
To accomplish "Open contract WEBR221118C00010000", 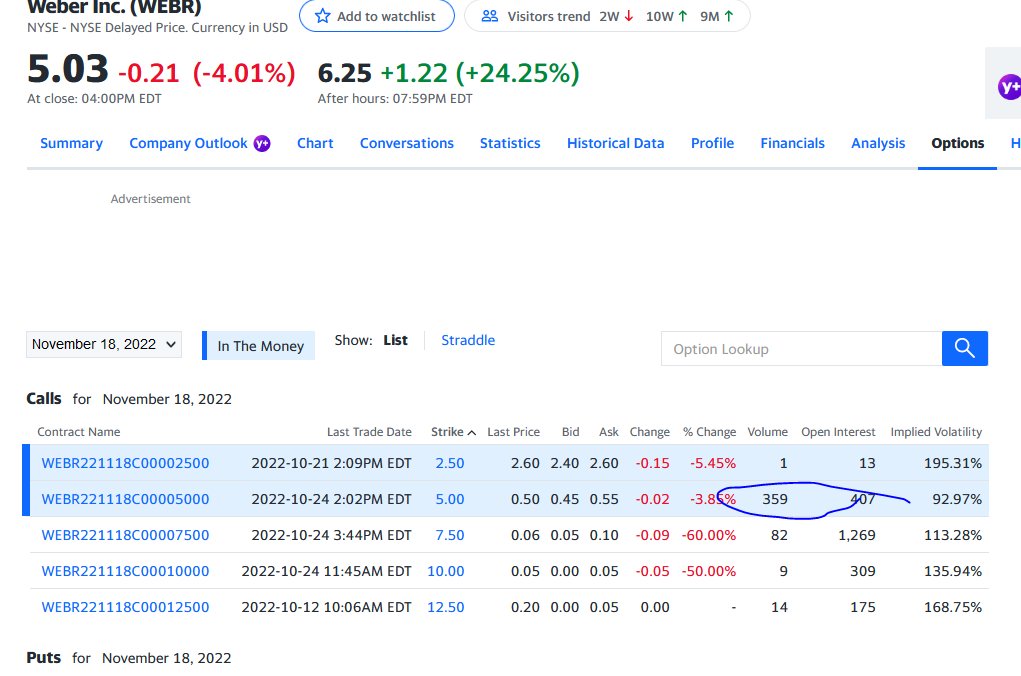I will (126, 571).
